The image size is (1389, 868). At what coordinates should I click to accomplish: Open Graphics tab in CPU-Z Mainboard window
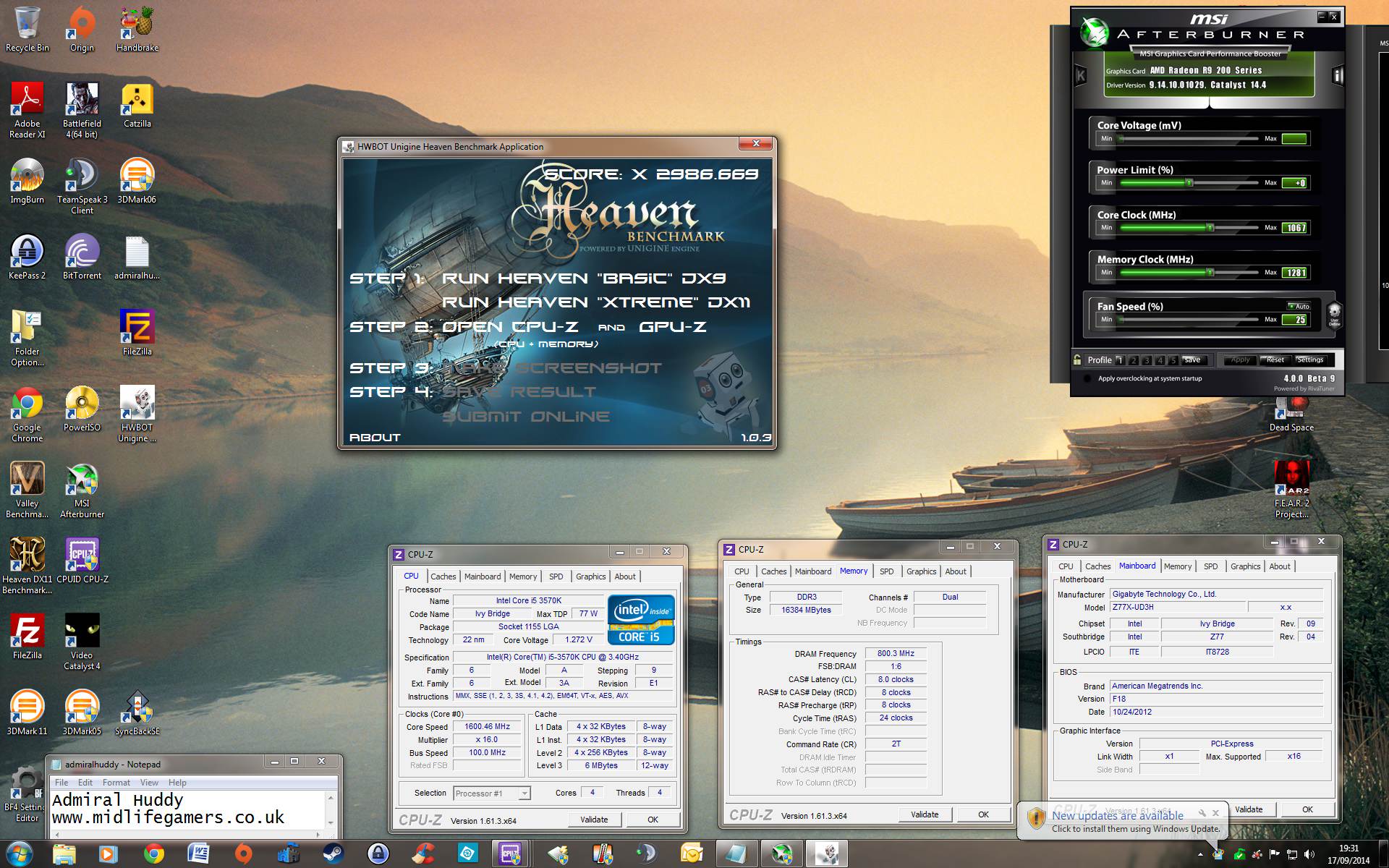(x=1245, y=566)
